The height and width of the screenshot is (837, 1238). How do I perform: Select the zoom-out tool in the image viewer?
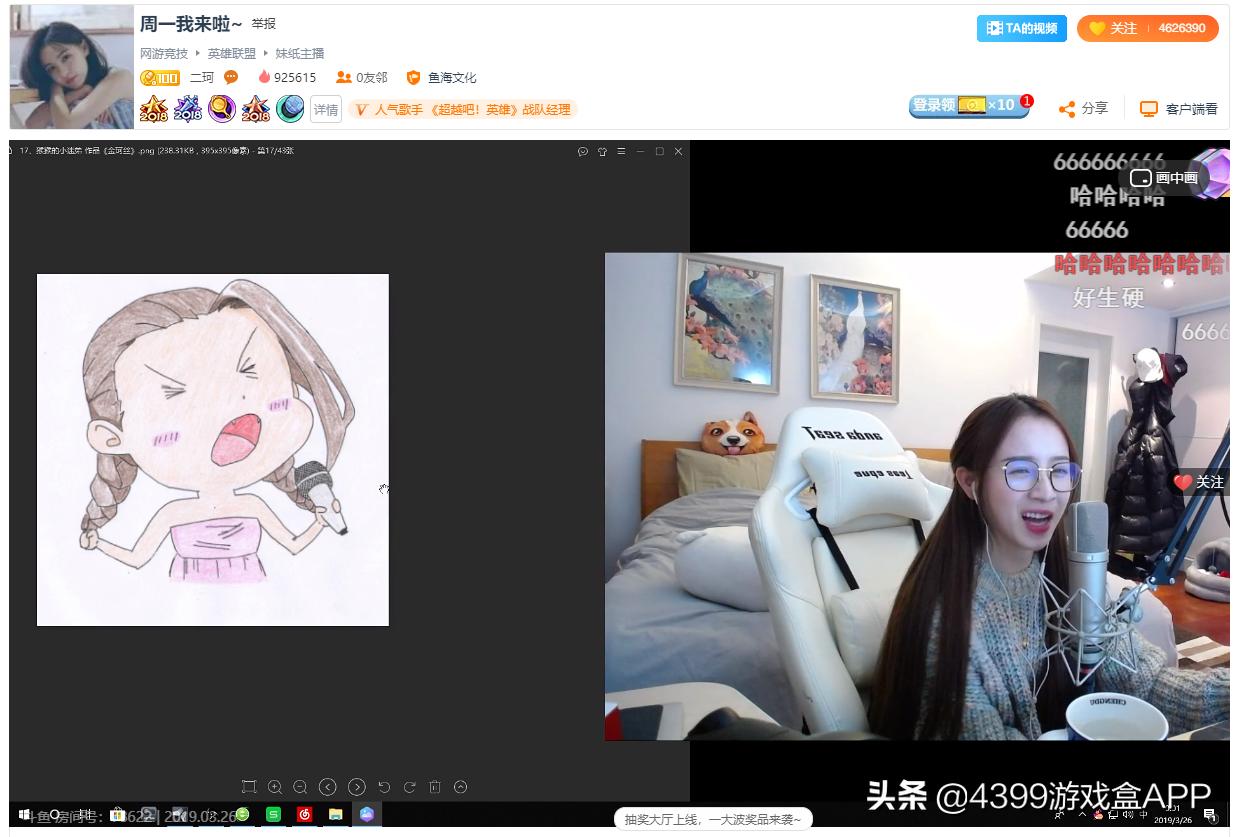click(x=301, y=787)
